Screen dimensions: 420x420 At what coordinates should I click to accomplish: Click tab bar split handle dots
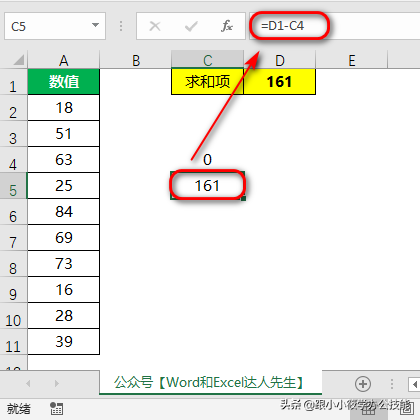[392, 384]
